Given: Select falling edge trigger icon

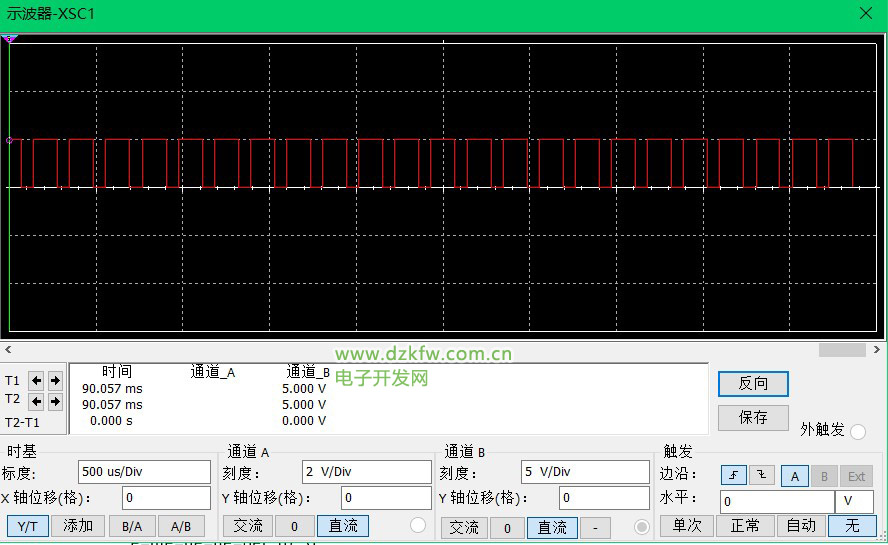Looking at the screenshot, I should [762, 476].
